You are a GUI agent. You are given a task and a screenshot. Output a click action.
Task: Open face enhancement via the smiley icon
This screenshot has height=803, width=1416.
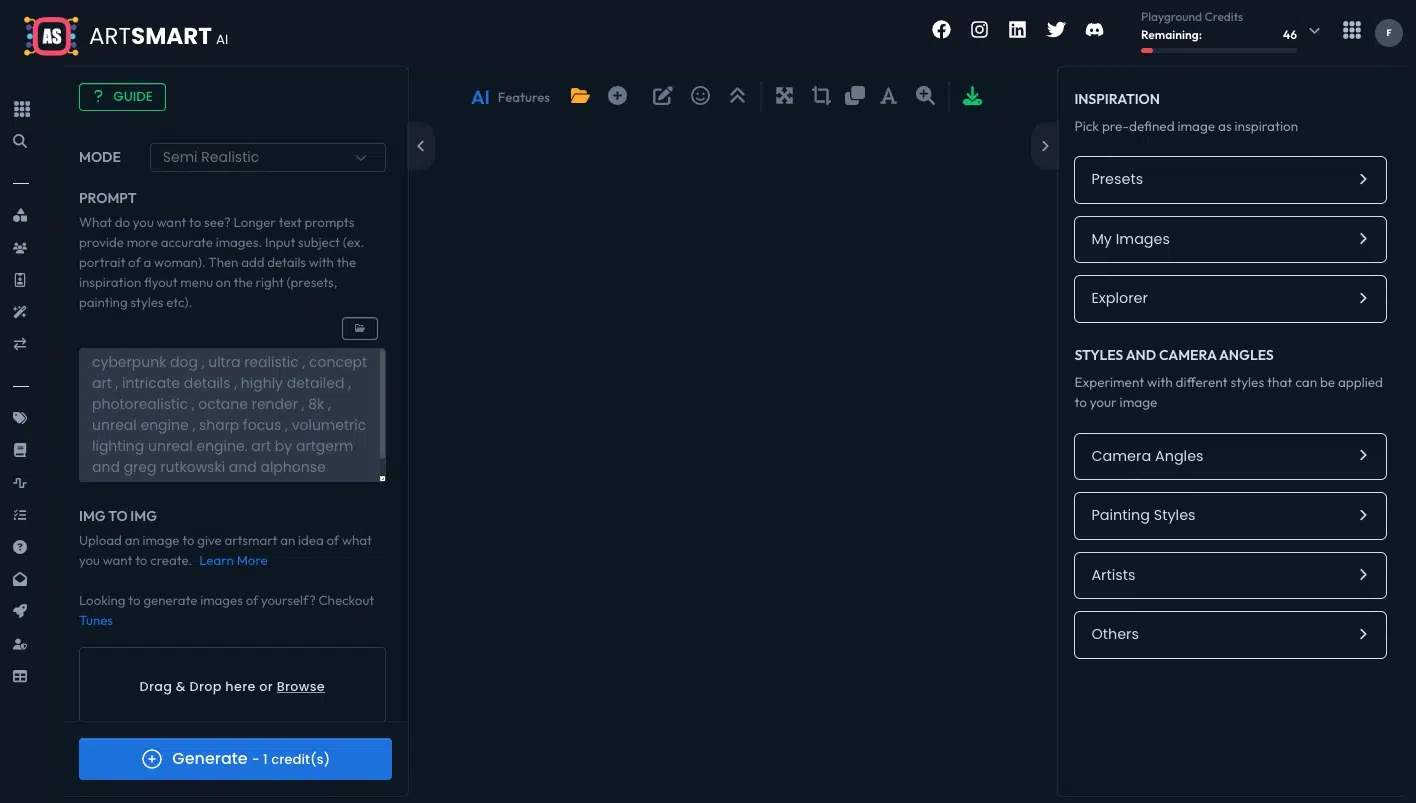pos(700,95)
